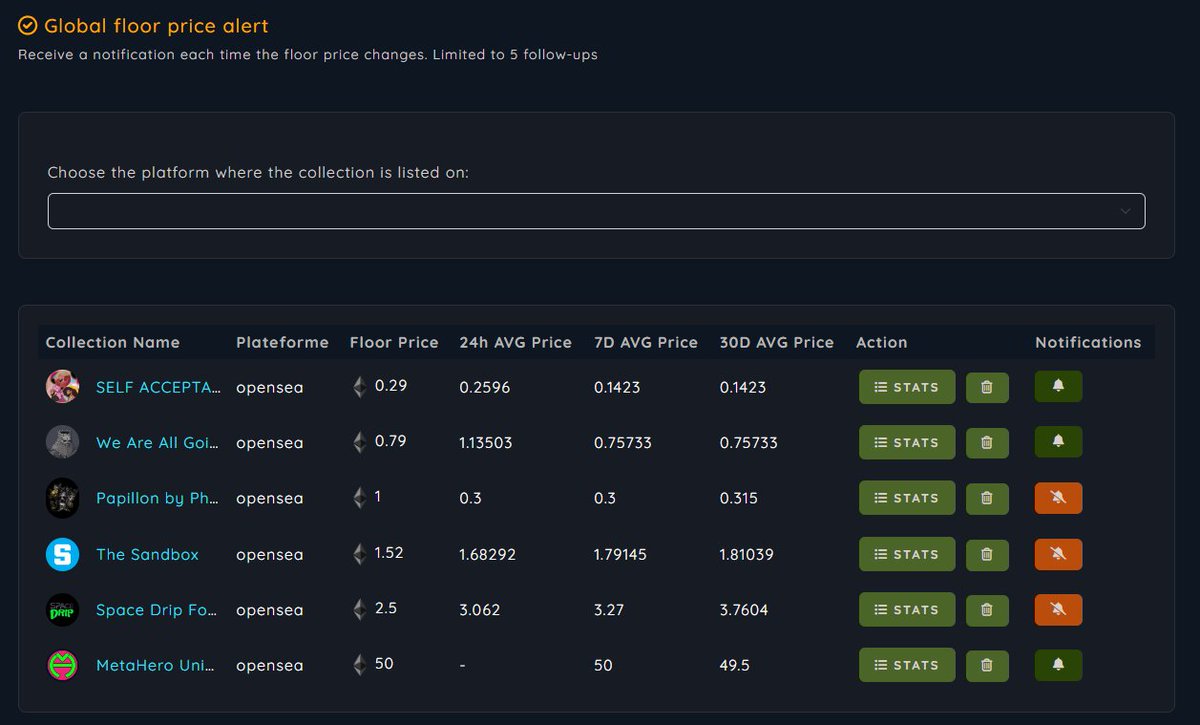The image size is (1200, 725).
Task: Enable muted notifications for The Sandbox
Action: pyautogui.click(x=1059, y=554)
